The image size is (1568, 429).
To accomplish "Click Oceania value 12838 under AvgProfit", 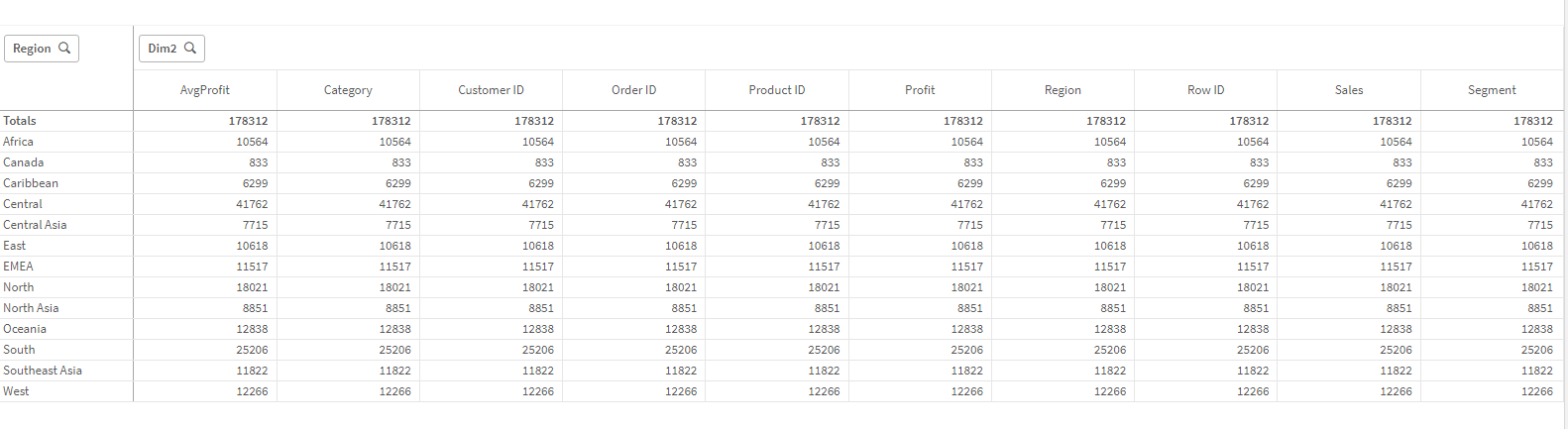I will pyautogui.click(x=252, y=329).
